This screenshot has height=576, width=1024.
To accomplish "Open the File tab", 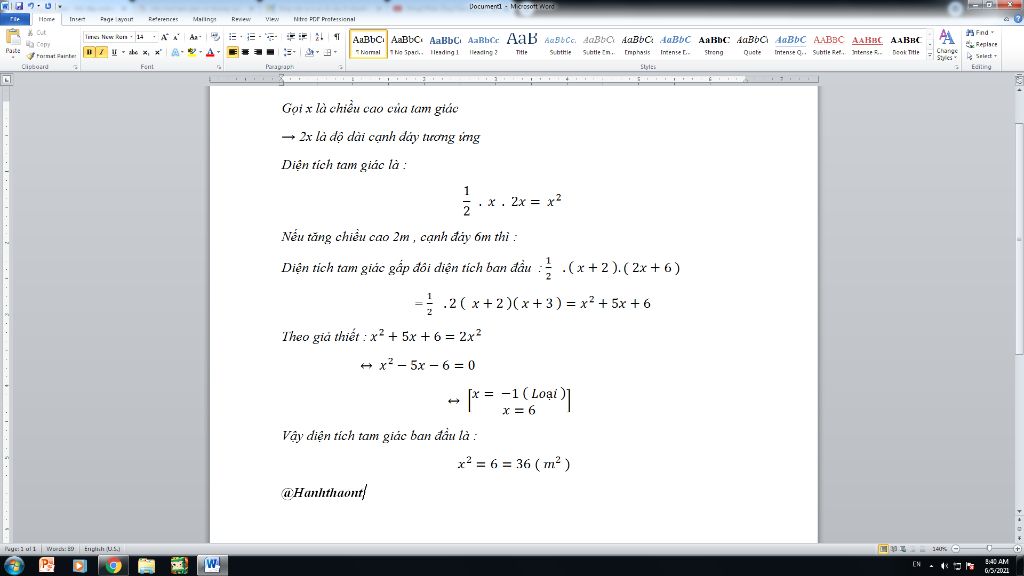I will (x=14, y=19).
